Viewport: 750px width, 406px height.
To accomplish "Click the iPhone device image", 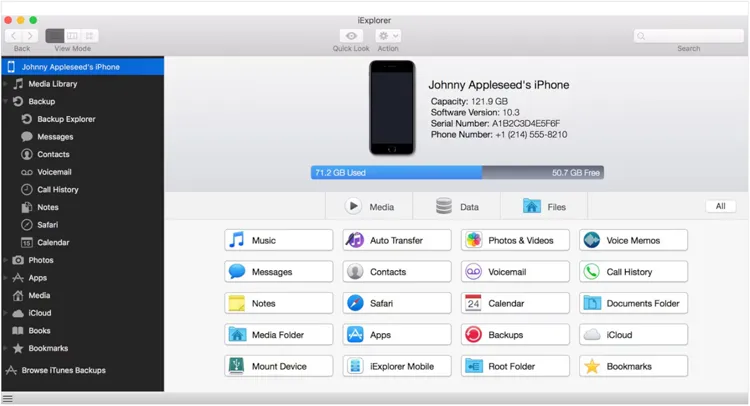I will point(392,108).
